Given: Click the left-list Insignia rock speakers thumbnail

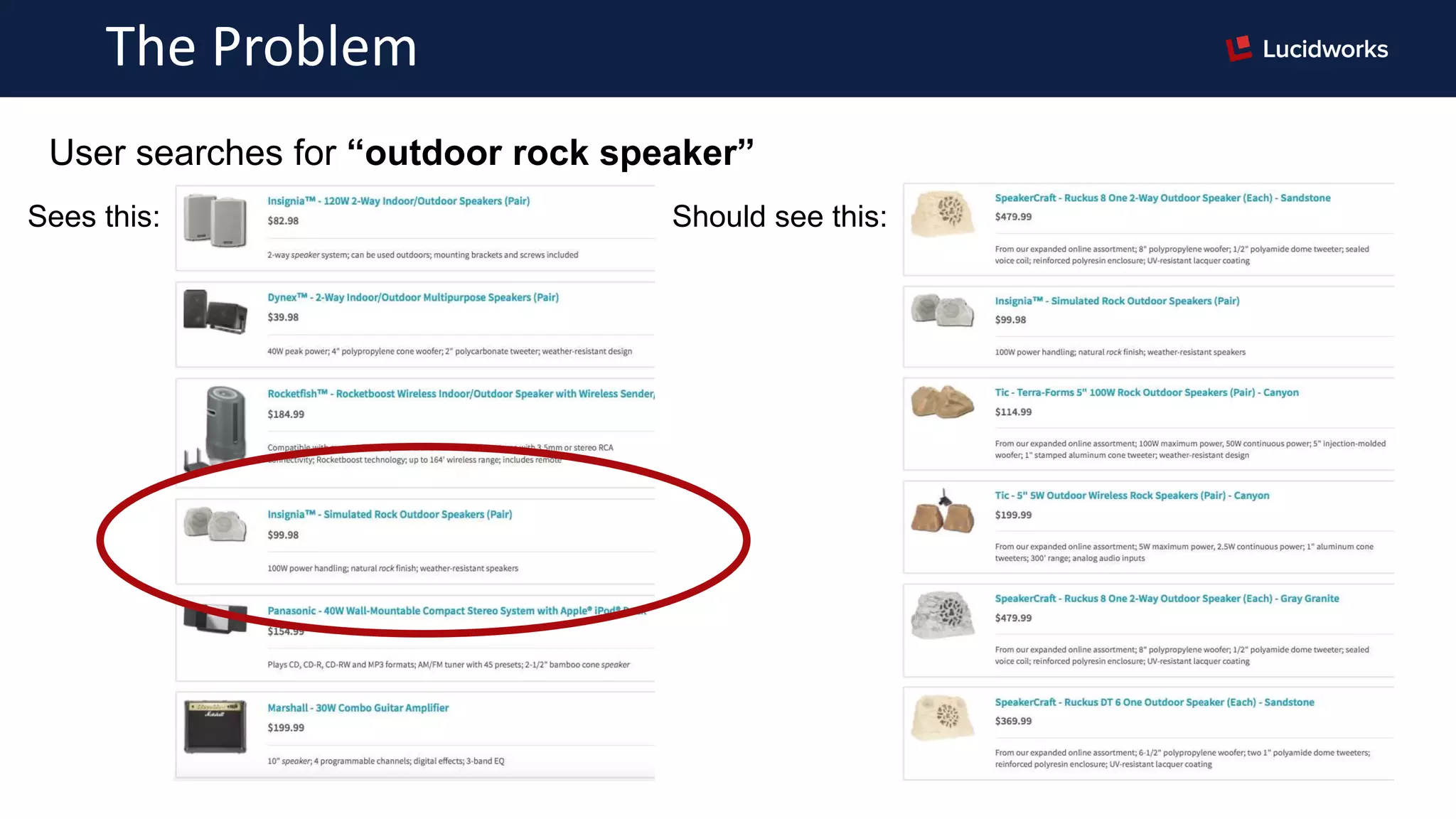Looking at the screenshot, I should (x=215, y=525).
